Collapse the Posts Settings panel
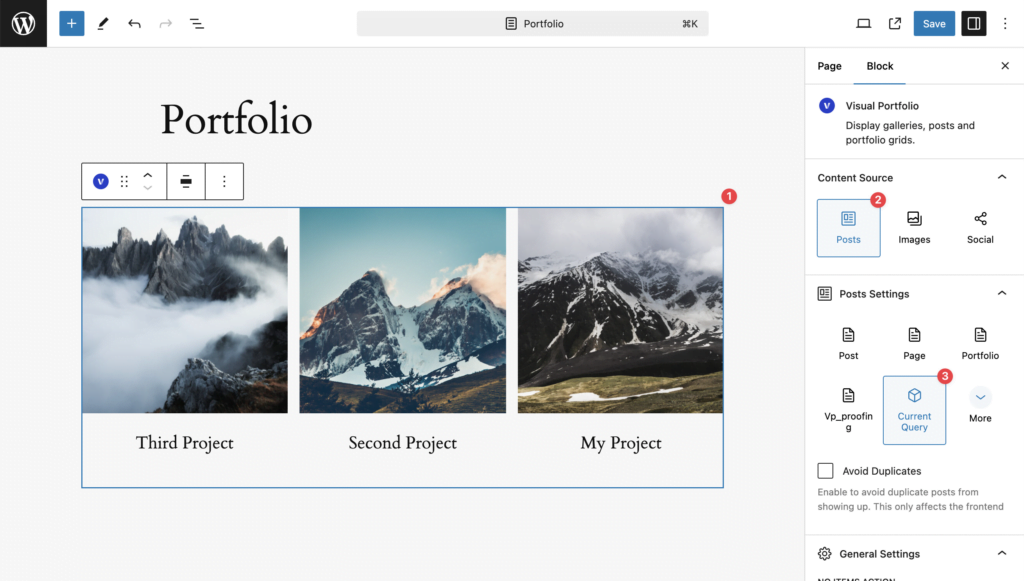The height and width of the screenshot is (581, 1024). coord(1002,294)
